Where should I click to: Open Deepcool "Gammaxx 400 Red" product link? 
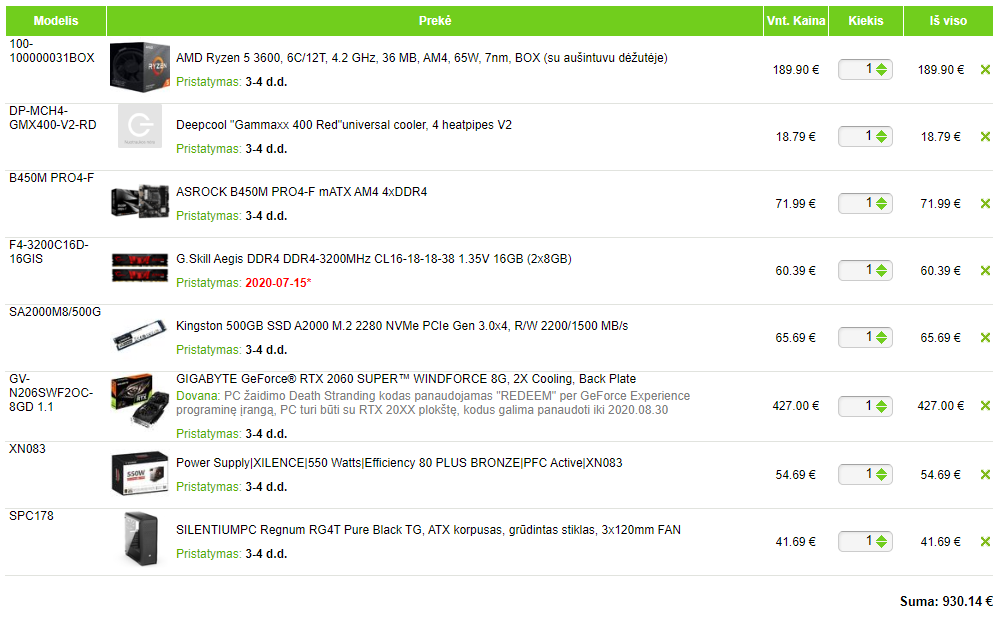coord(344,125)
